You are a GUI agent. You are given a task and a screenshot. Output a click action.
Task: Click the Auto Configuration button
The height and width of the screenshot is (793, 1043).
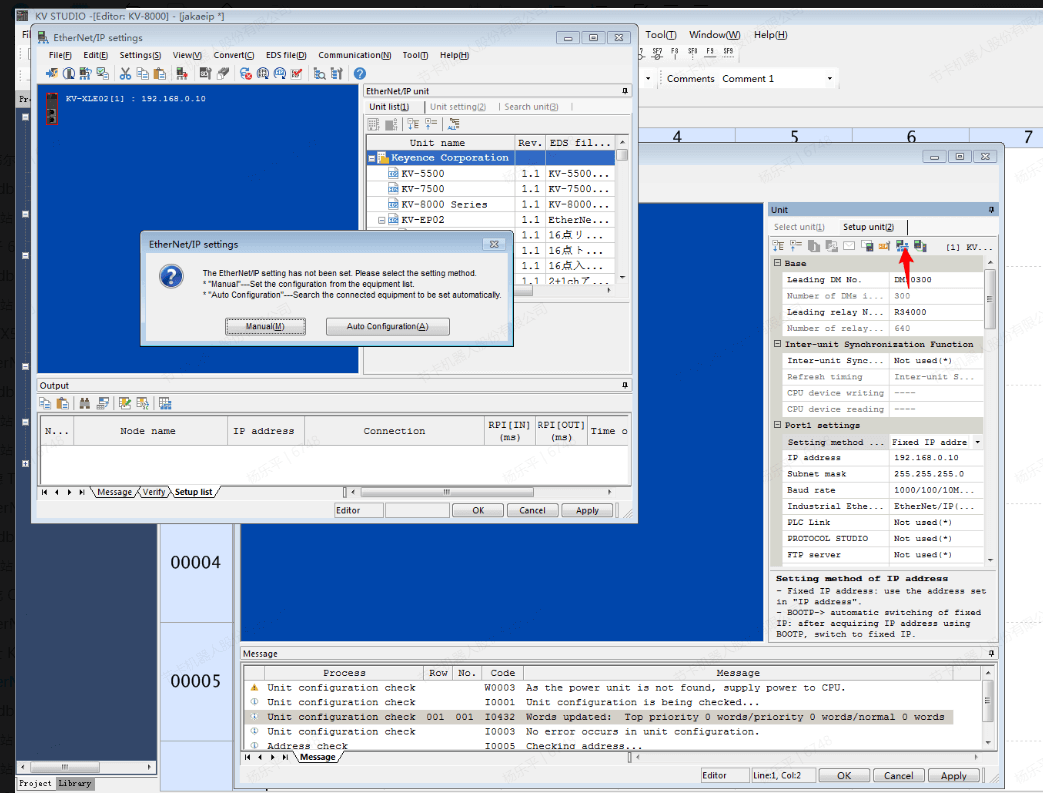(x=387, y=327)
